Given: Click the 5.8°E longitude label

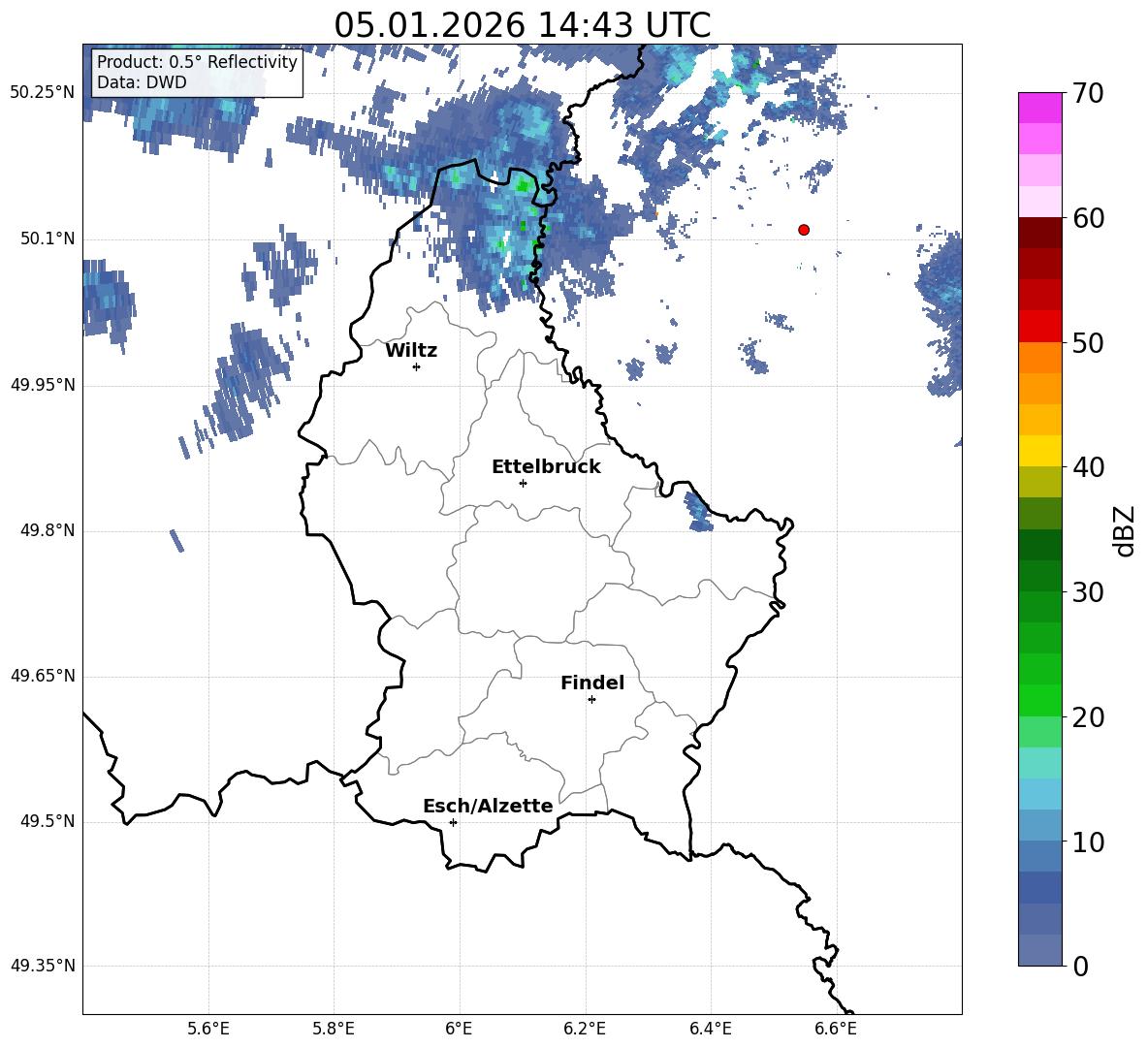Looking at the screenshot, I should pyautogui.click(x=334, y=1029).
